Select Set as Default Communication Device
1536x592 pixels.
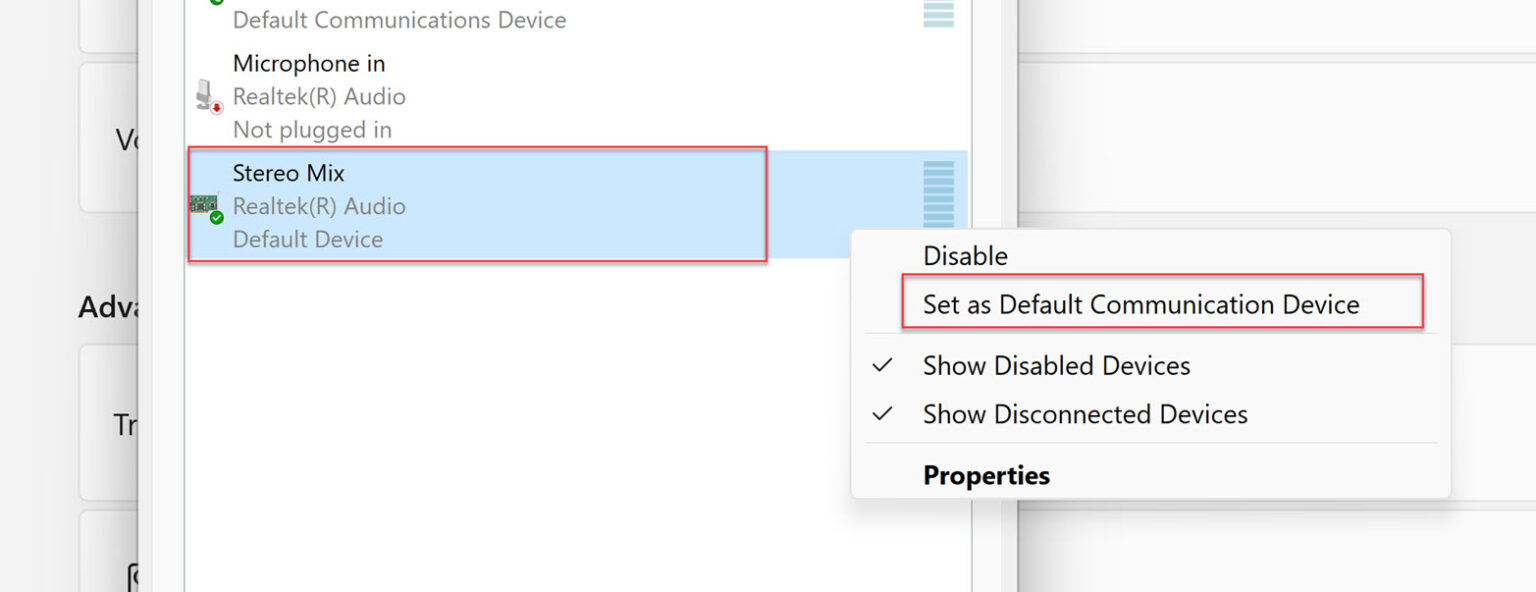click(x=1140, y=303)
